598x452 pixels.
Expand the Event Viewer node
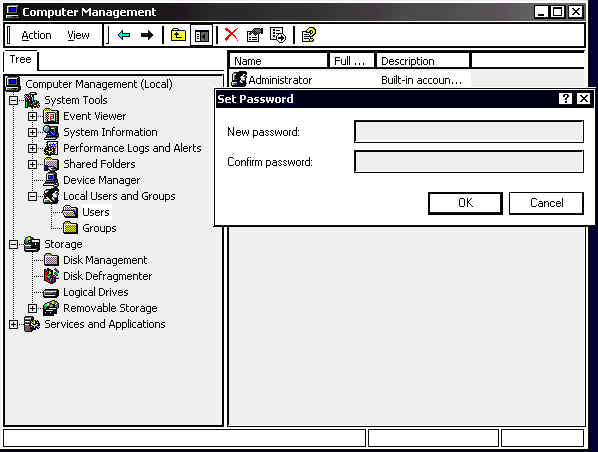32,116
